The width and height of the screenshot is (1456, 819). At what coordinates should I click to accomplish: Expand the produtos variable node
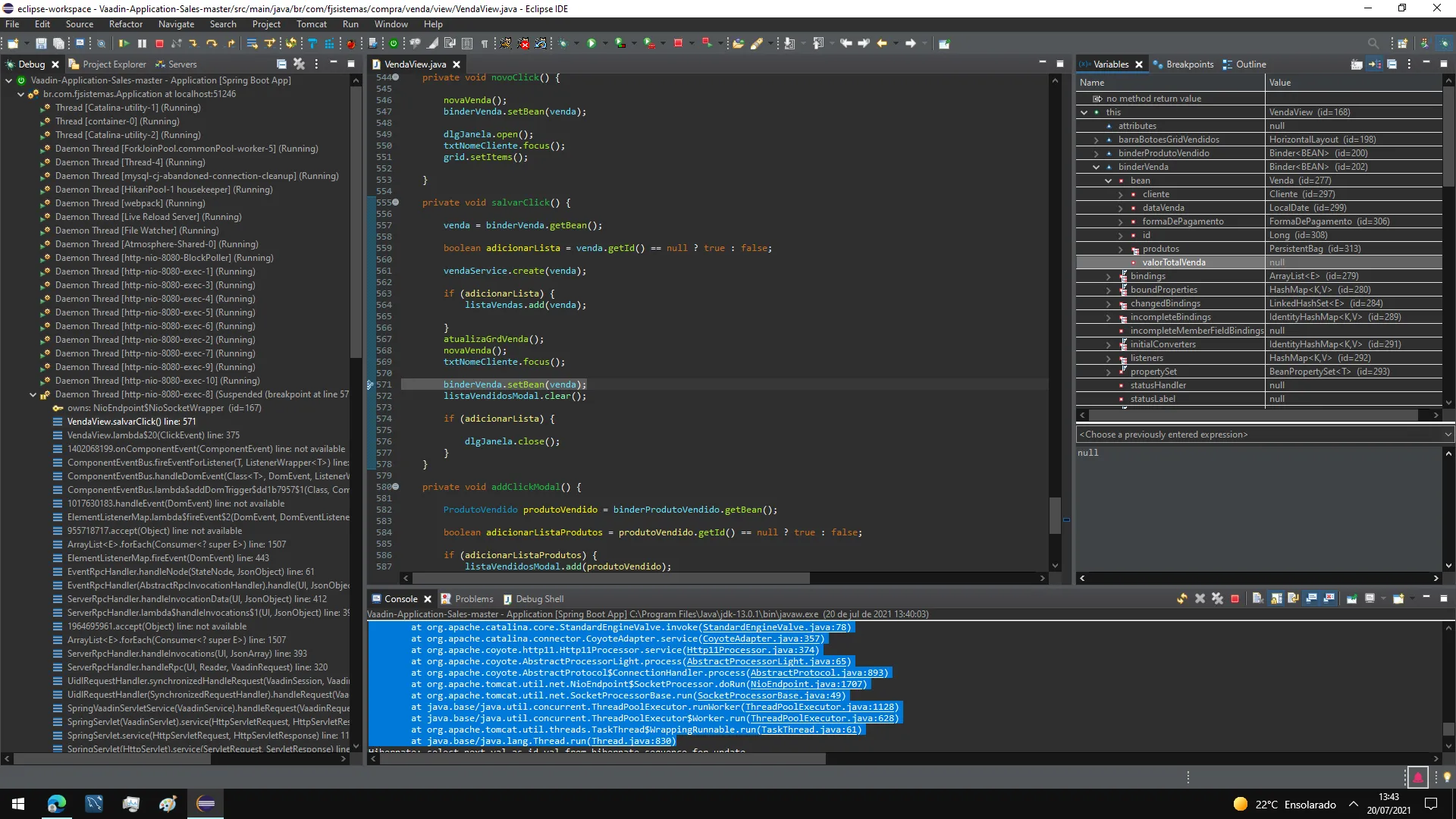pos(1120,249)
